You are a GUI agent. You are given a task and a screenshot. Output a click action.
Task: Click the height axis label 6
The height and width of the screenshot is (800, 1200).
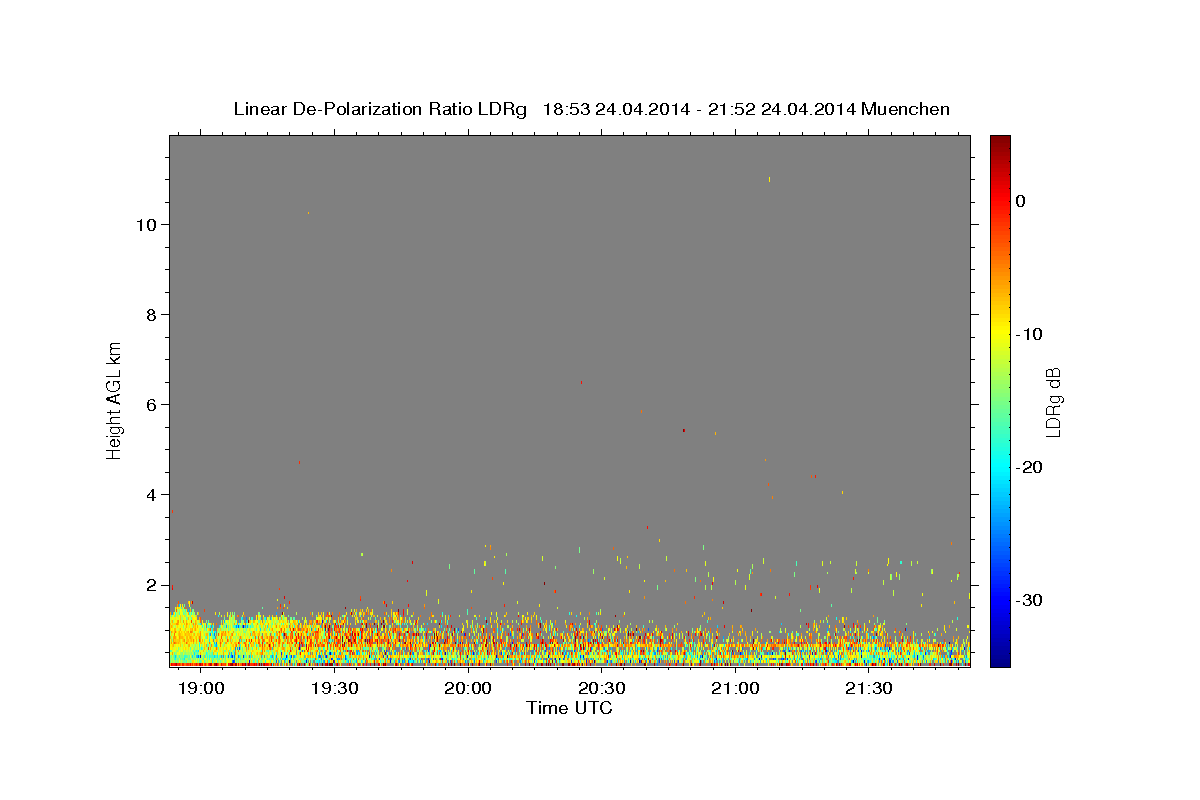(x=152, y=405)
